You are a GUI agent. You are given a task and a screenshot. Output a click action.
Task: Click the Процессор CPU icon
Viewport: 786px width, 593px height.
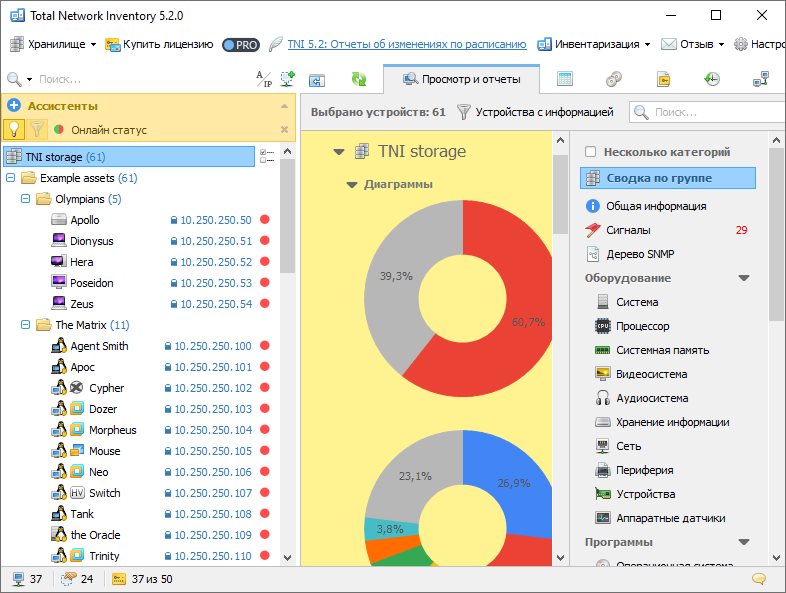click(603, 326)
